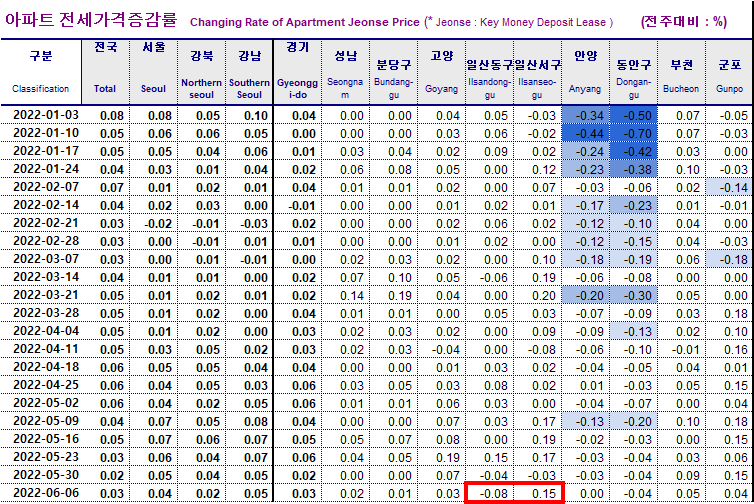
Task: Select the Seongnam column header
Action: click(346, 72)
